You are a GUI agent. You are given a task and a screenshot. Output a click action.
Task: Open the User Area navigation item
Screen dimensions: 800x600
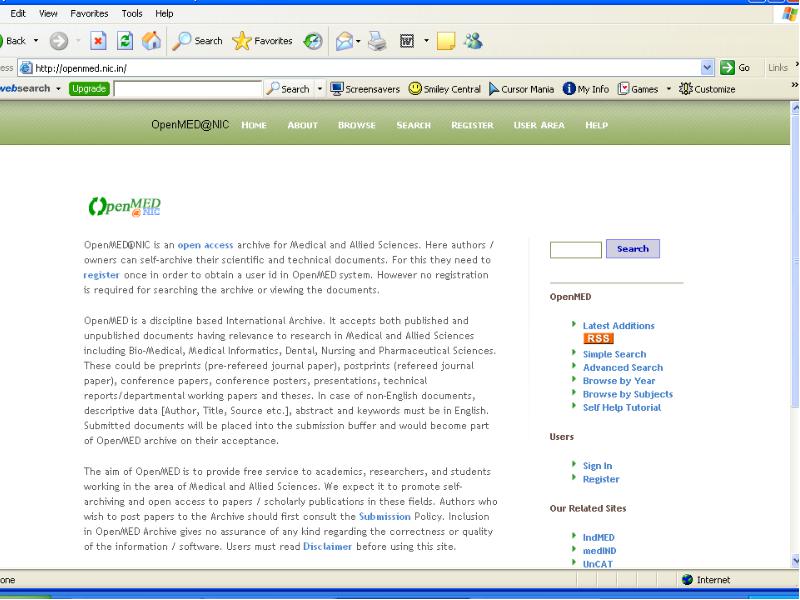539,125
